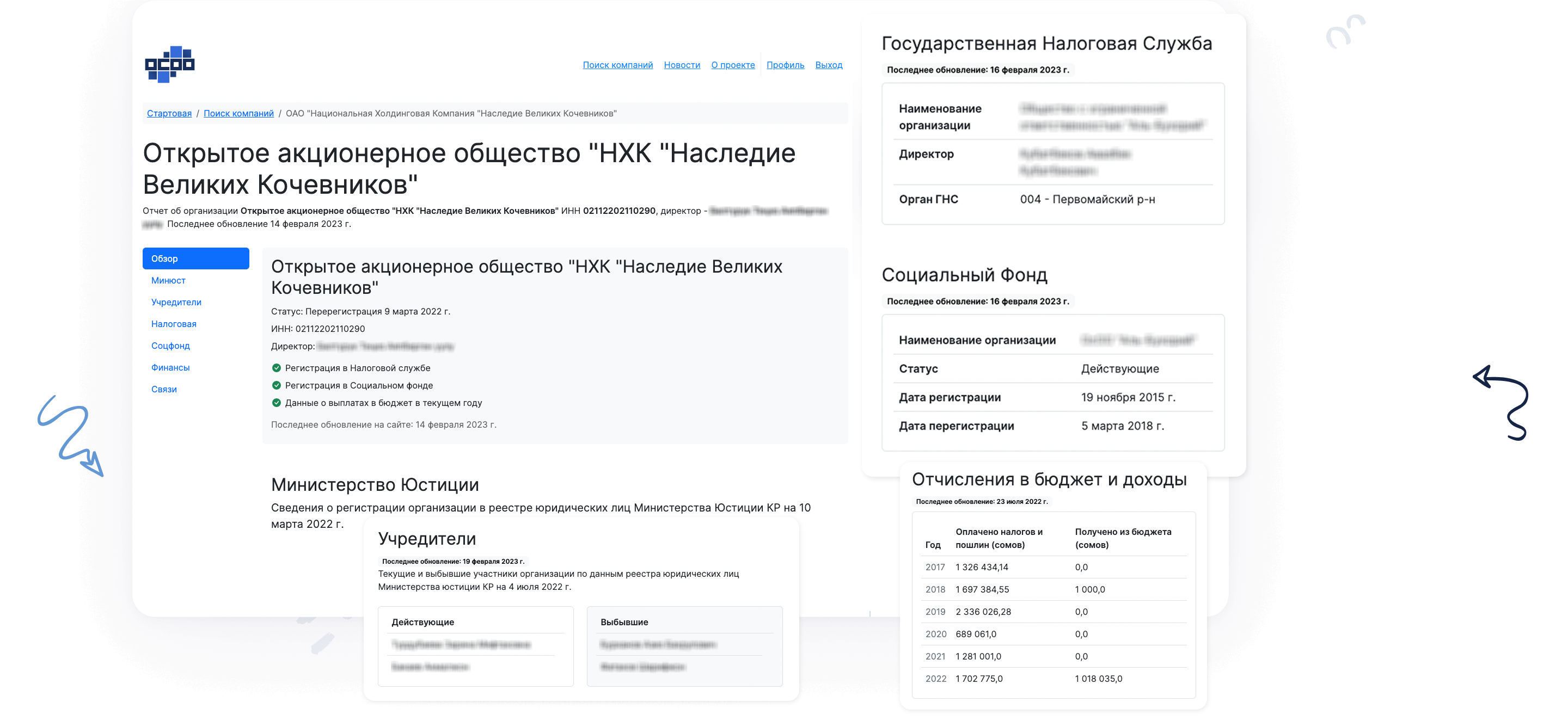Click Стартовая breadcrumb link

[169, 114]
